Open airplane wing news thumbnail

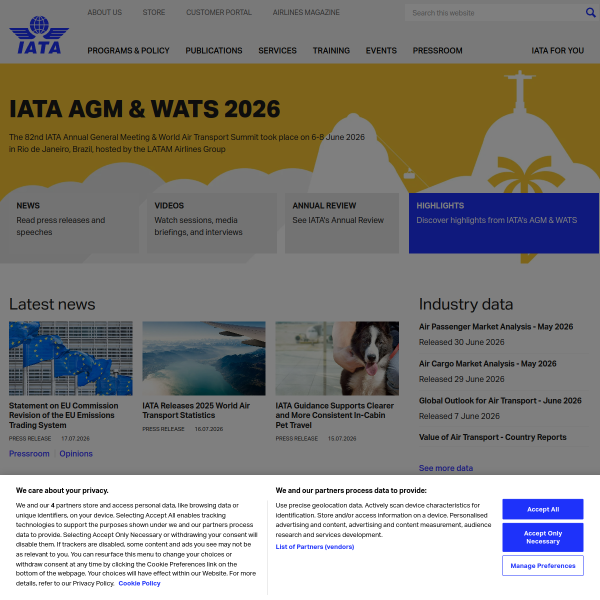pos(204,358)
